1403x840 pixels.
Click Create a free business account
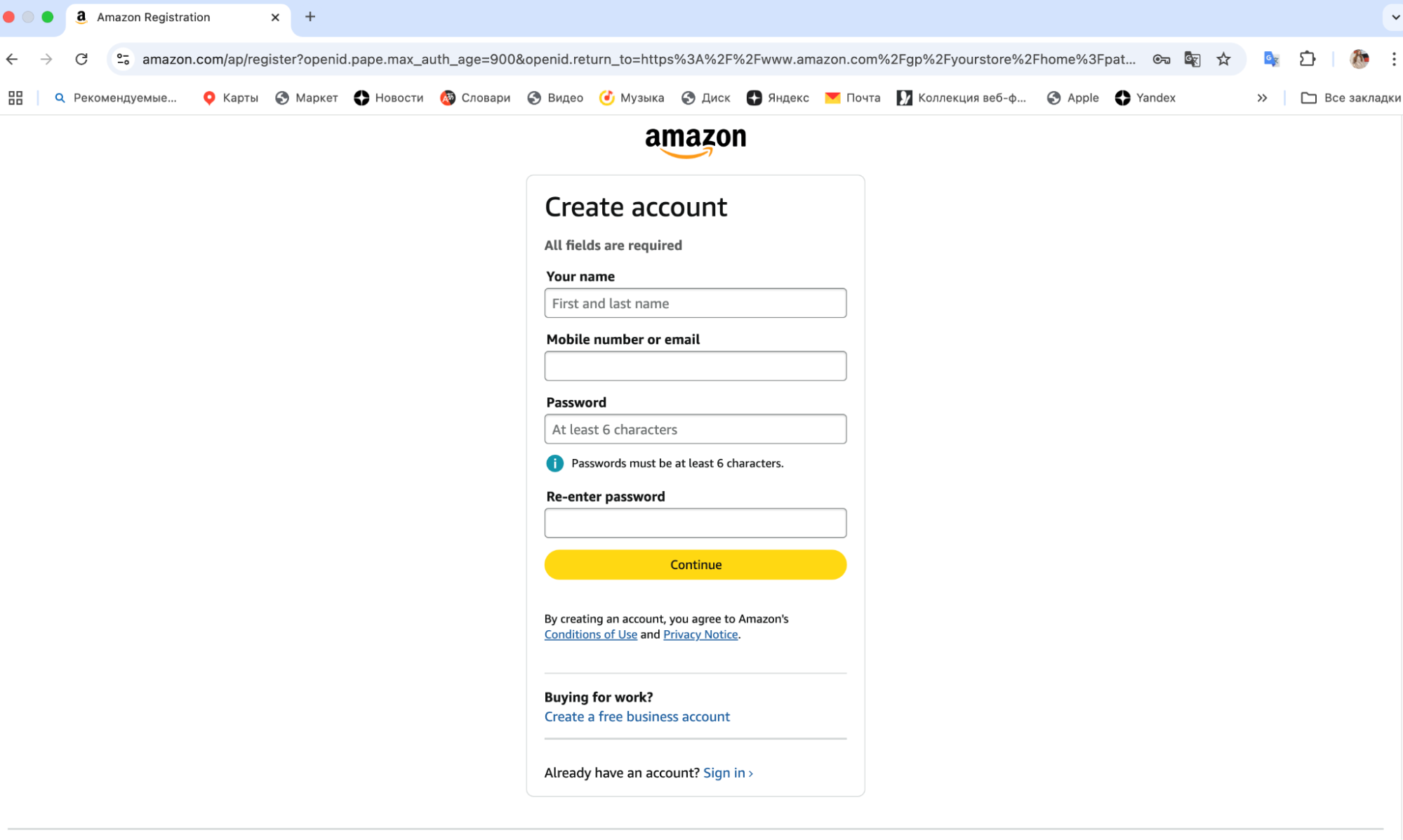[x=637, y=716]
